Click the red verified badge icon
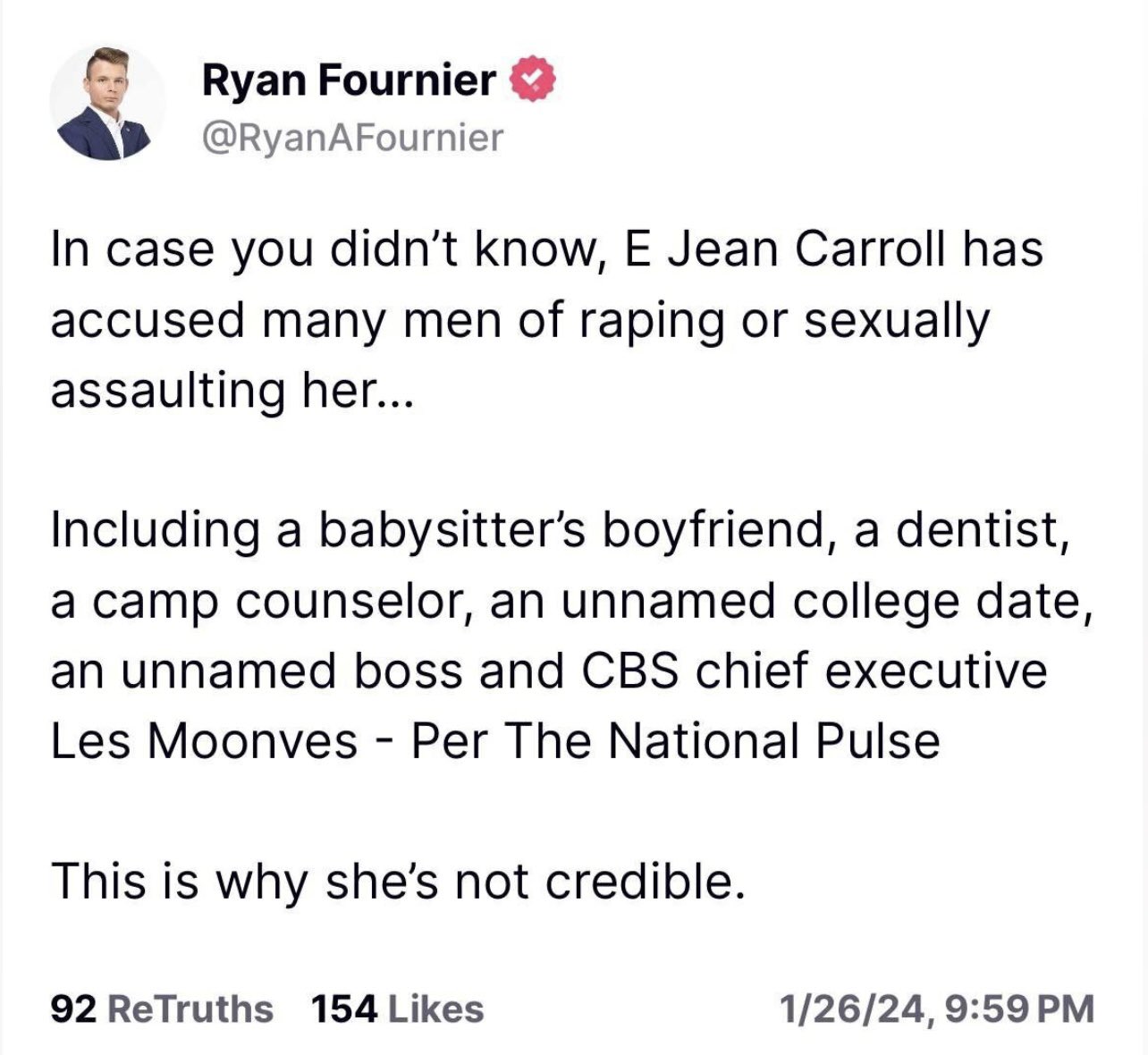The height and width of the screenshot is (1055, 1148). [x=533, y=81]
